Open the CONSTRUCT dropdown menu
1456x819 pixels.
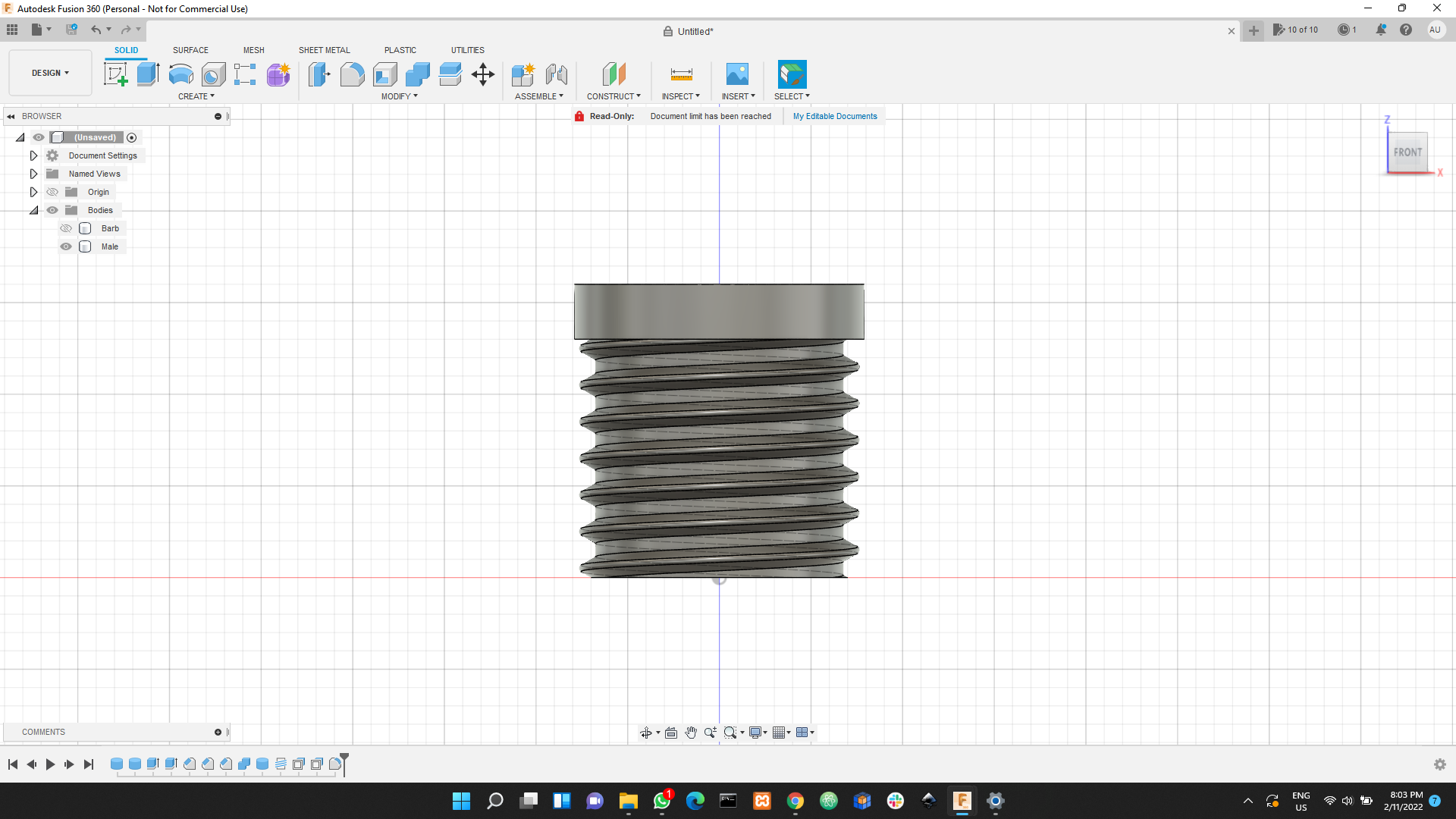(613, 96)
